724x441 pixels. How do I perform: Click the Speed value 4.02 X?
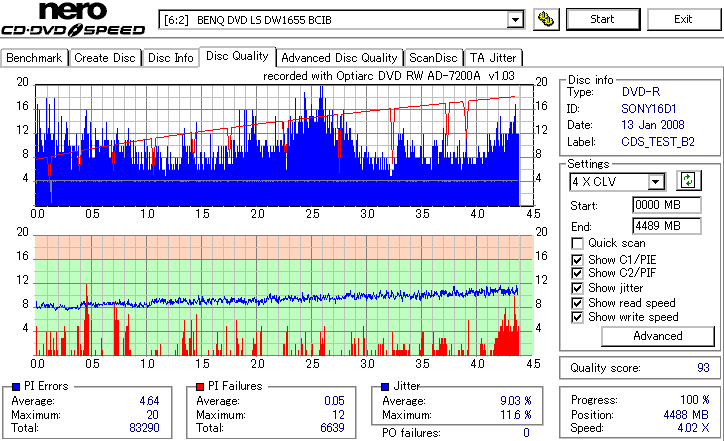[x=694, y=428]
